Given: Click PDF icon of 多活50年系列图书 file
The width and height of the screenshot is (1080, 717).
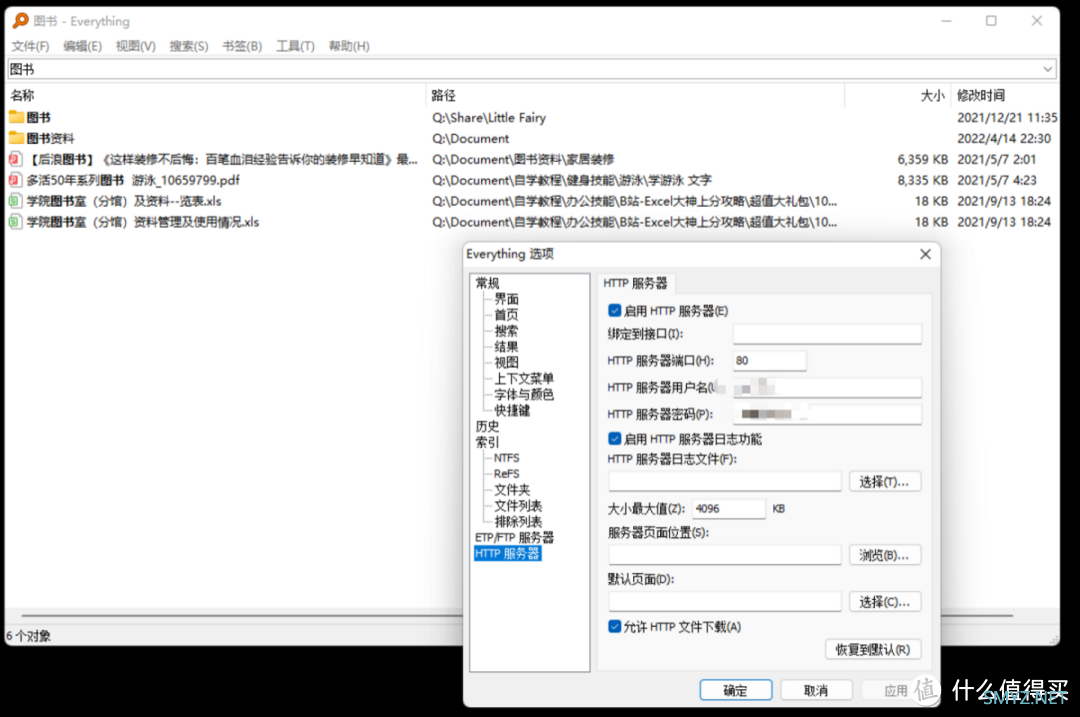Looking at the screenshot, I should click(14, 180).
